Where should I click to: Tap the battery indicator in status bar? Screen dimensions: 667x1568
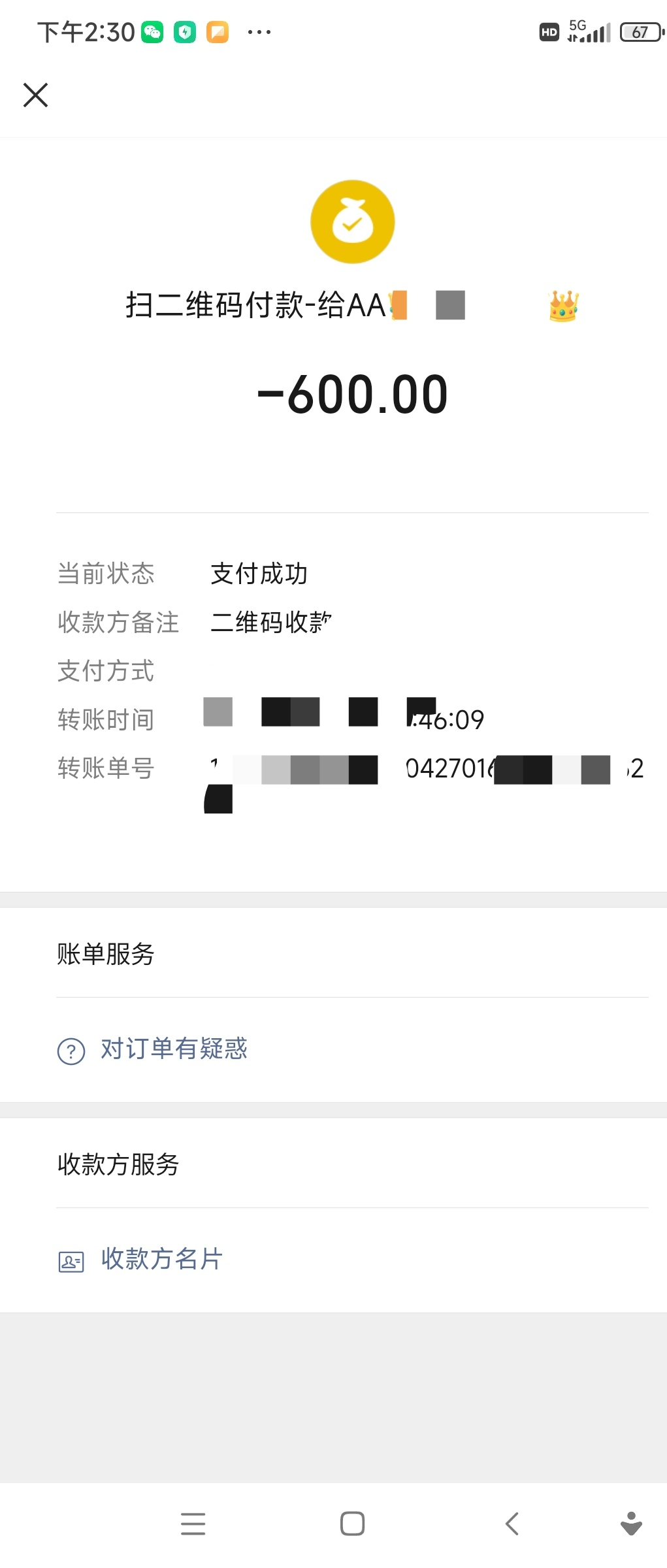[x=641, y=32]
